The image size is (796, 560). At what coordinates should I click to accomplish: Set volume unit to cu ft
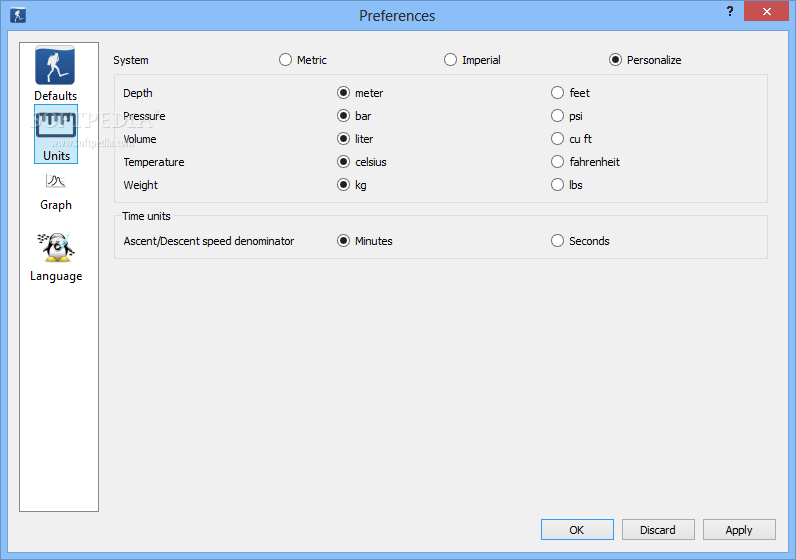(x=571, y=139)
